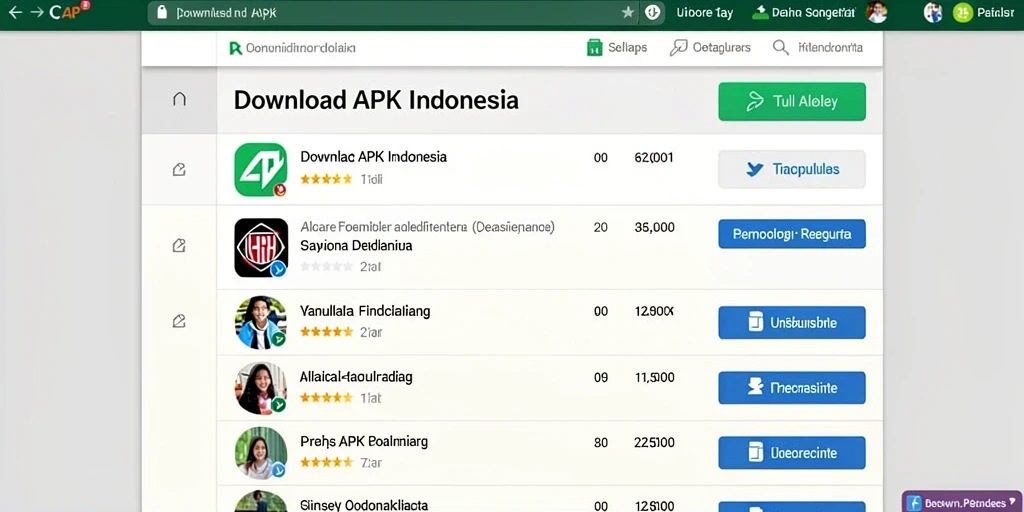Image resolution: width=1024 pixels, height=512 pixels.
Task: Click the '35,000' count text
Action: point(654,227)
